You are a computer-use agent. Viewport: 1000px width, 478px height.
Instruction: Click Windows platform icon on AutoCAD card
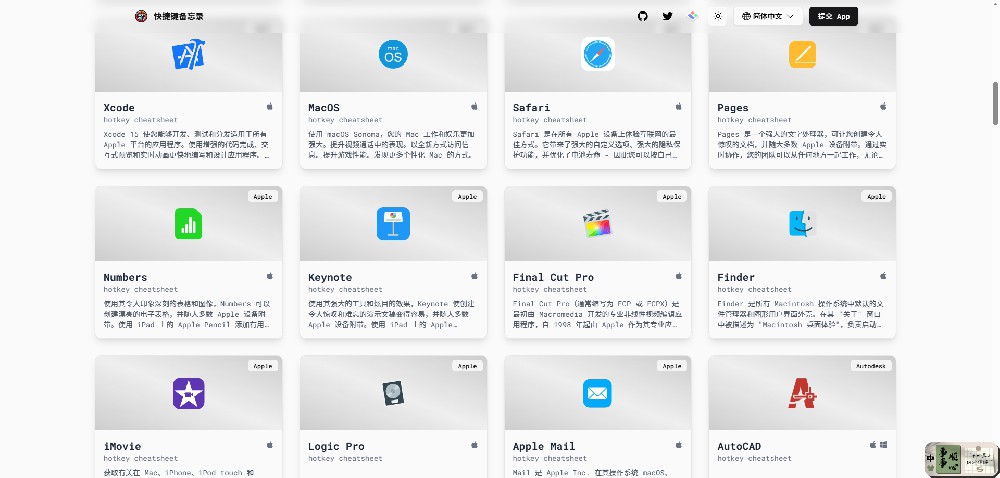(x=884, y=445)
